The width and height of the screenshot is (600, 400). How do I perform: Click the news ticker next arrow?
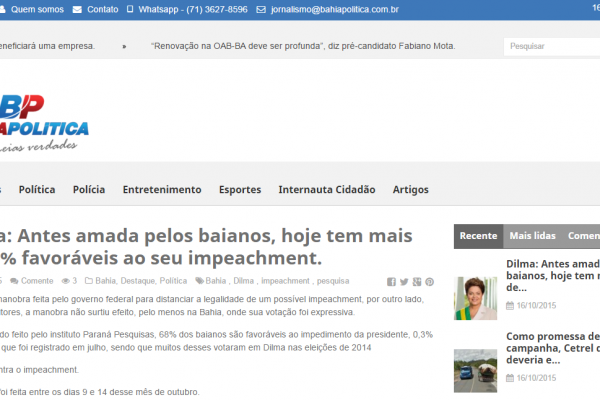pos(124,46)
